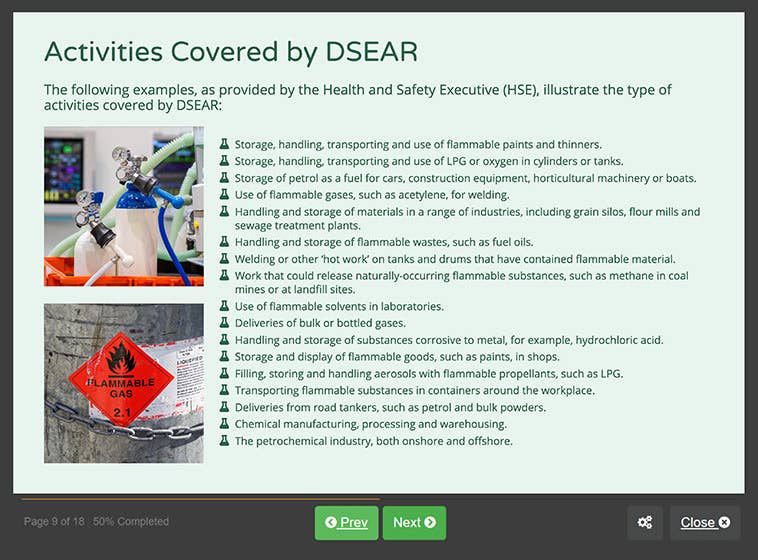The image size is (758, 560).
Task: Click flask icon next to solvents in laboratories
Action: [x=225, y=306]
